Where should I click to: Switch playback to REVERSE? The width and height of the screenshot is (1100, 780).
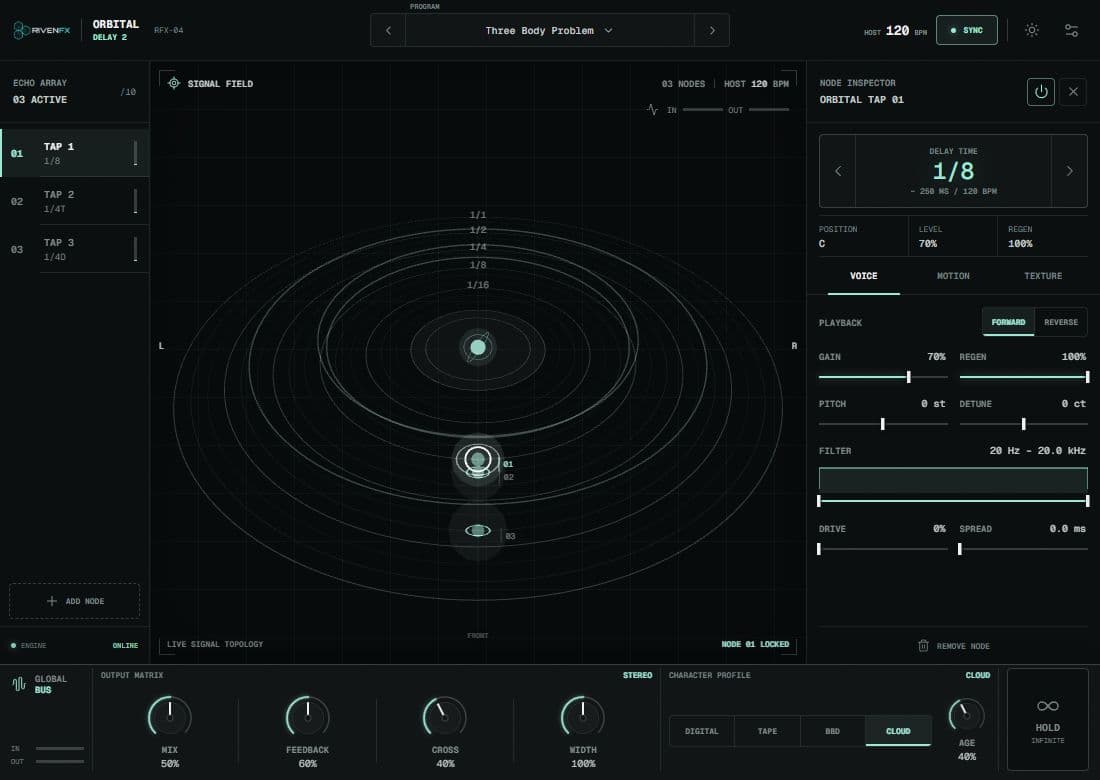[x=1060, y=322]
